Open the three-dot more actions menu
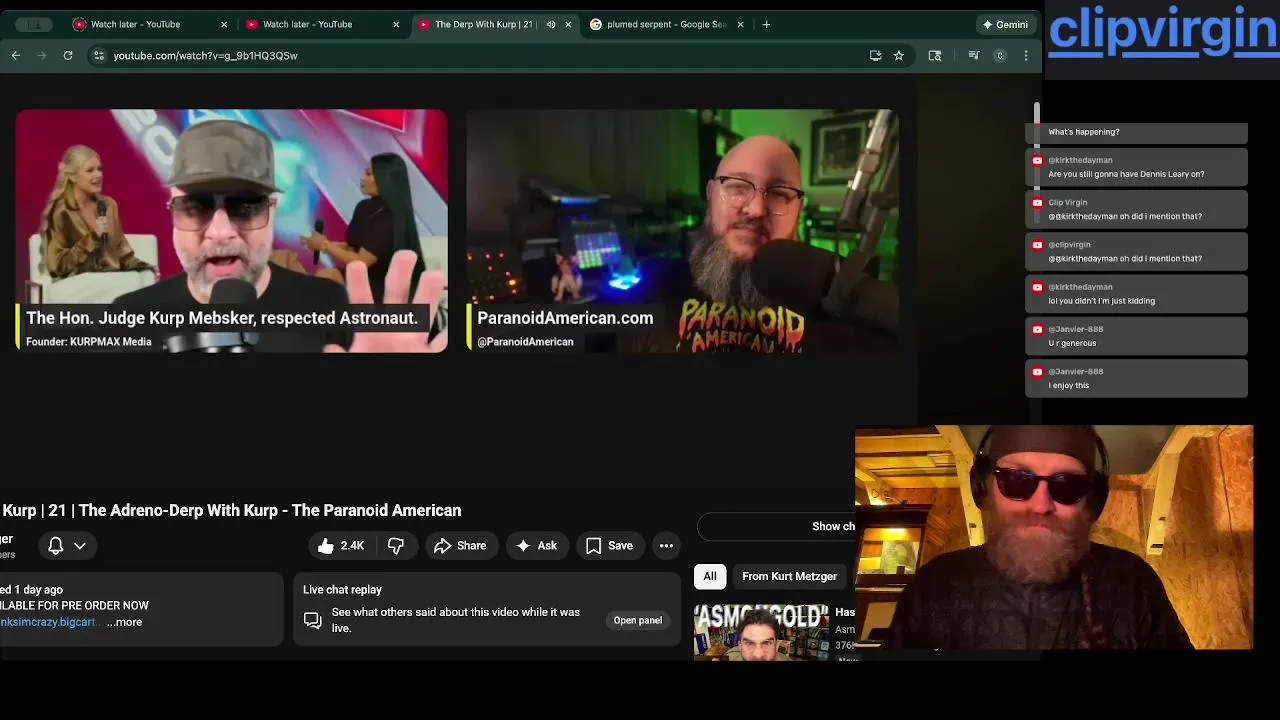The height and width of the screenshot is (720, 1280). point(666,546)
